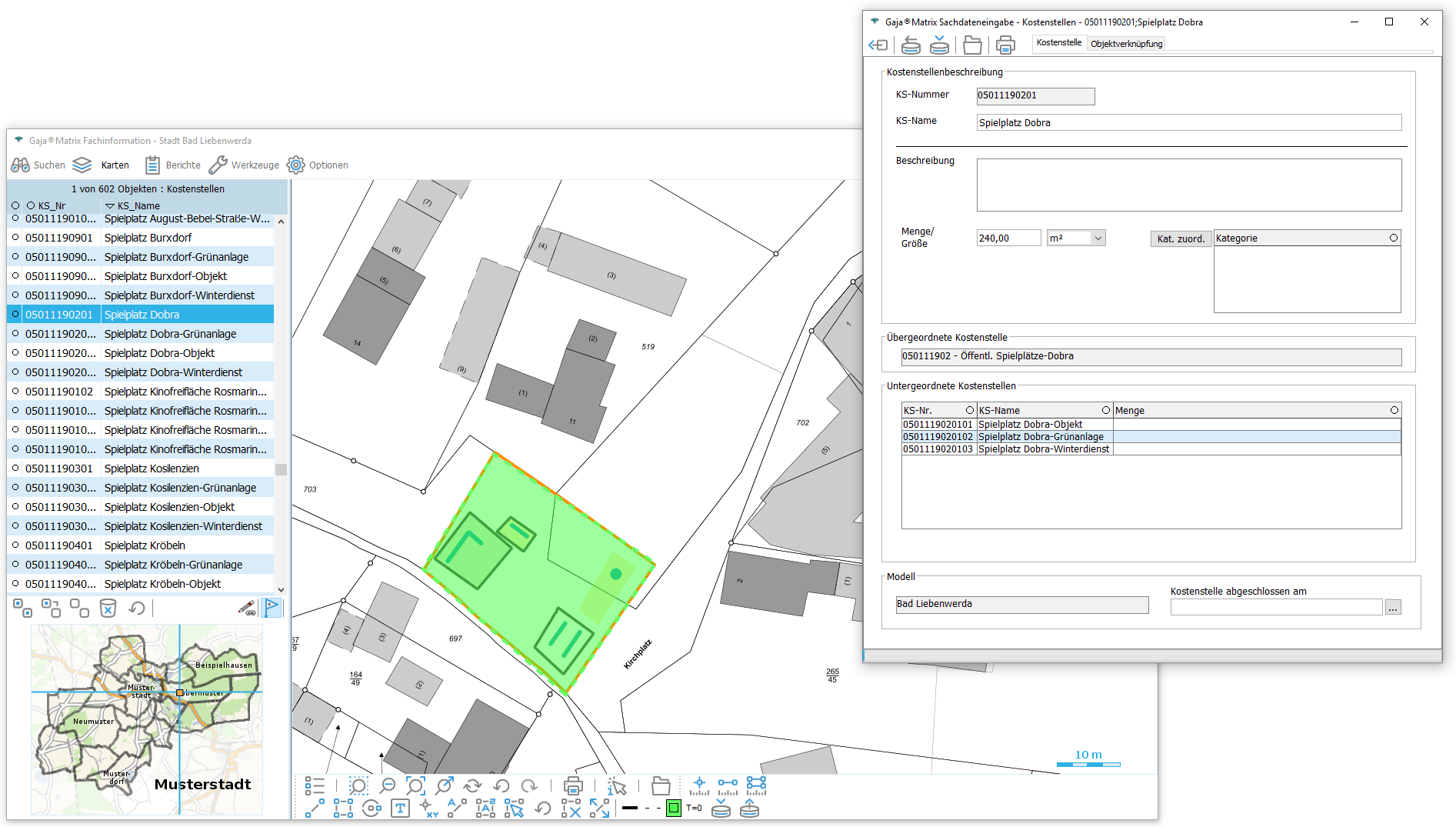The height and width of the screenshot is (827, 1456).
Task: Open date picker for Kostenstelle abgeschlossen am
Action: [x=1392, y=608]
